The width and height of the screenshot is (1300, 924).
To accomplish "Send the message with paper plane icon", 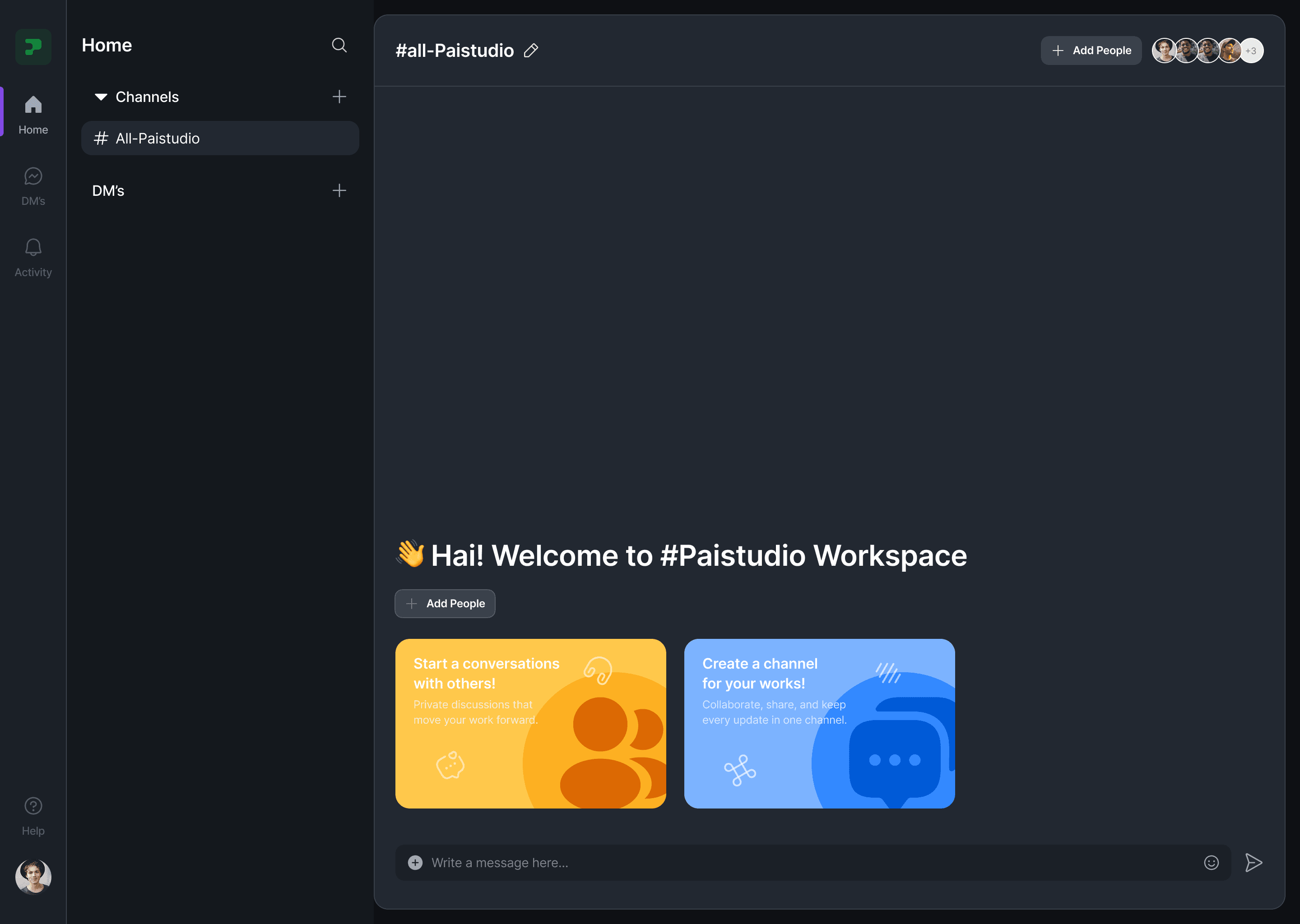I will tap(1254, 863).
